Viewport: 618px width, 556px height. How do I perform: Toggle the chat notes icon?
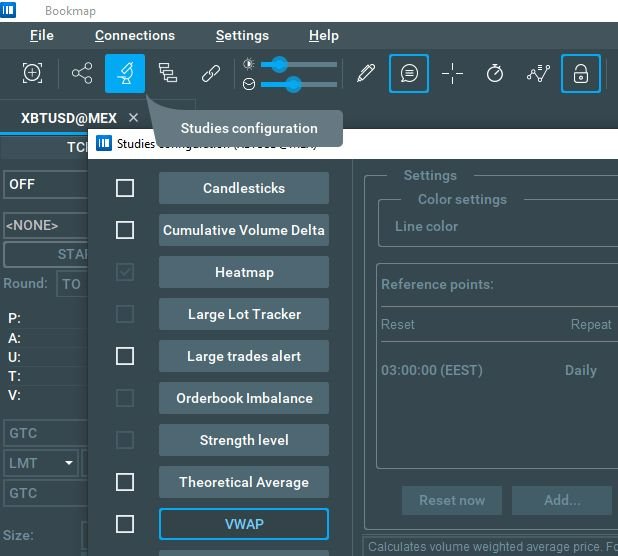(409, 73)
